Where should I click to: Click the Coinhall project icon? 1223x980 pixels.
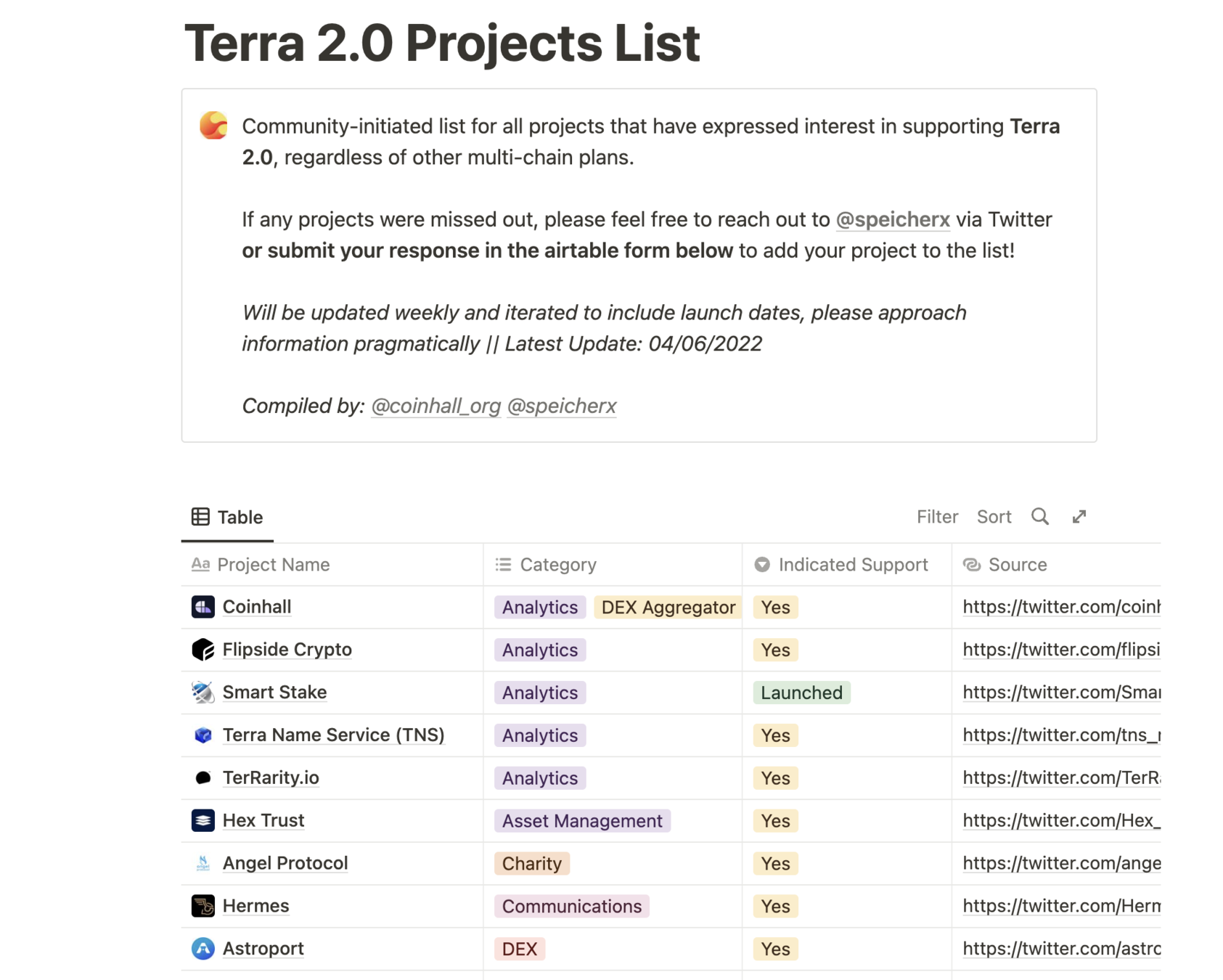203,606
